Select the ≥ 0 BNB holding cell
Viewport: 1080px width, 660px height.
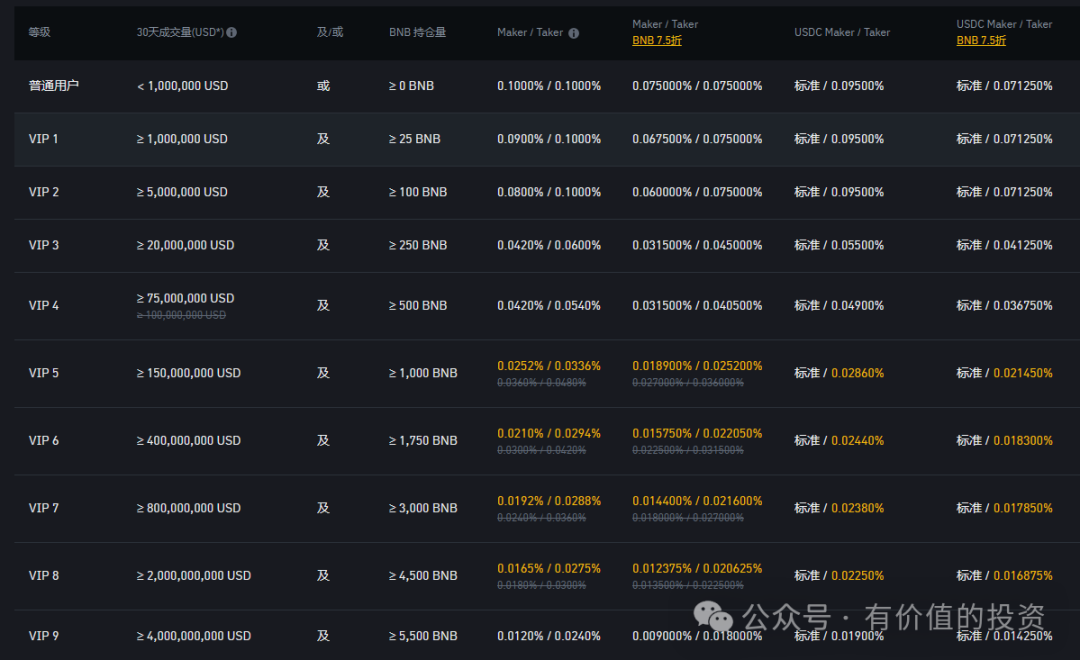(411, 86)
